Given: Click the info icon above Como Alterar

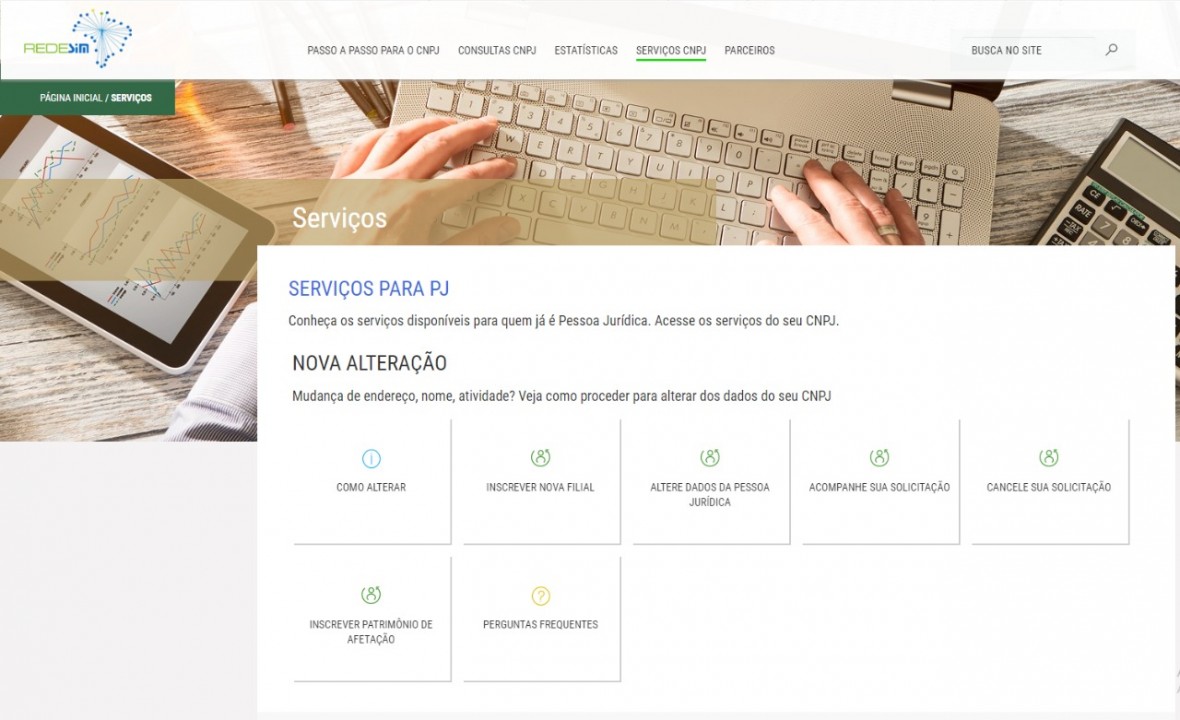Looking at the screenshot, I should pos(371,458).
